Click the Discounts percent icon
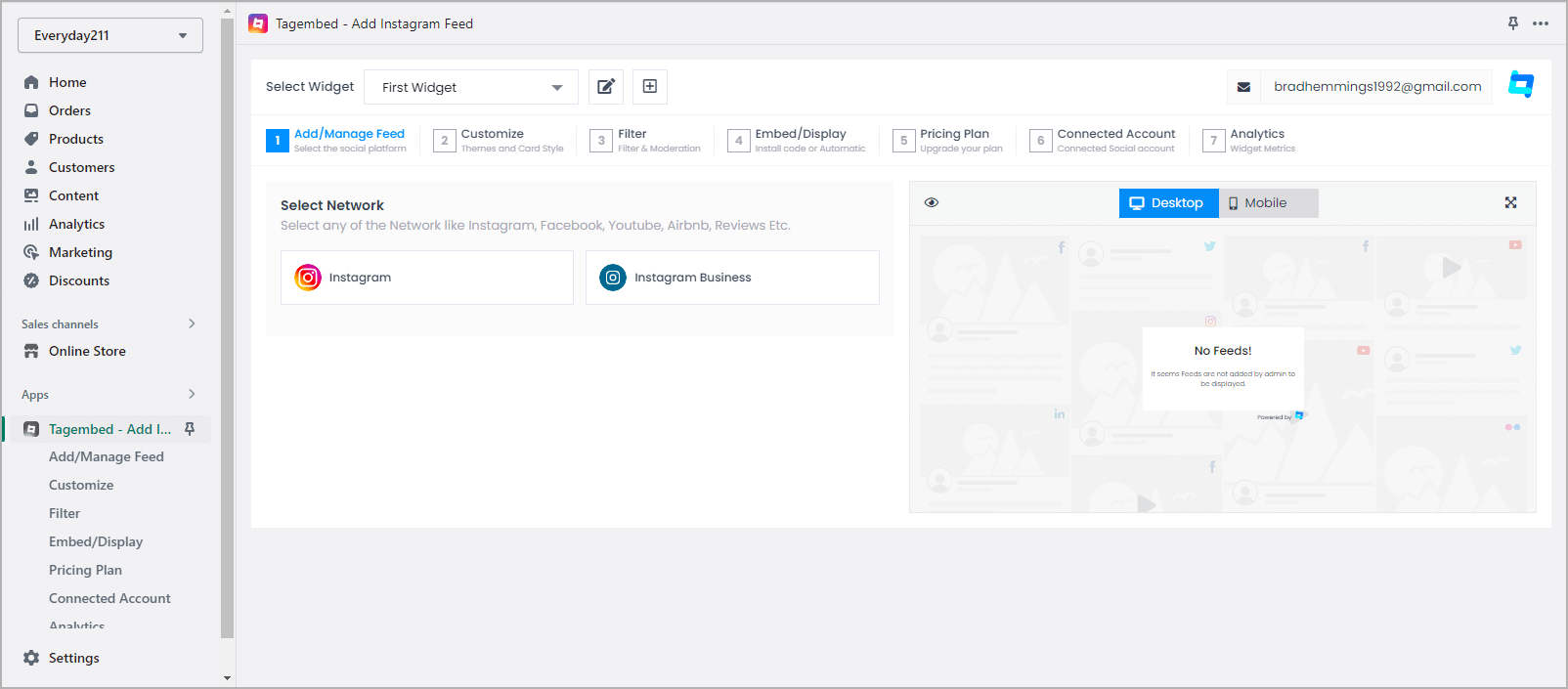1568x689 pixels. (x=31, y=280)
